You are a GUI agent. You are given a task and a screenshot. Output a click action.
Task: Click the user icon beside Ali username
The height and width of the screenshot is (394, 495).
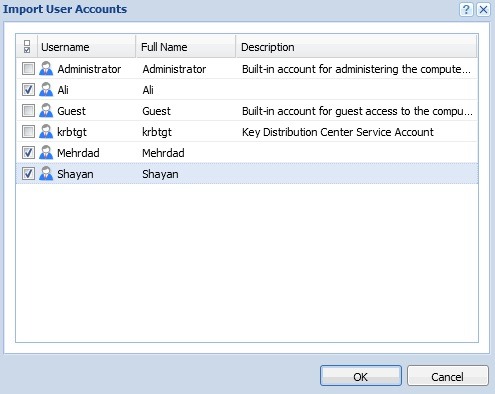[x=46, y=90]
